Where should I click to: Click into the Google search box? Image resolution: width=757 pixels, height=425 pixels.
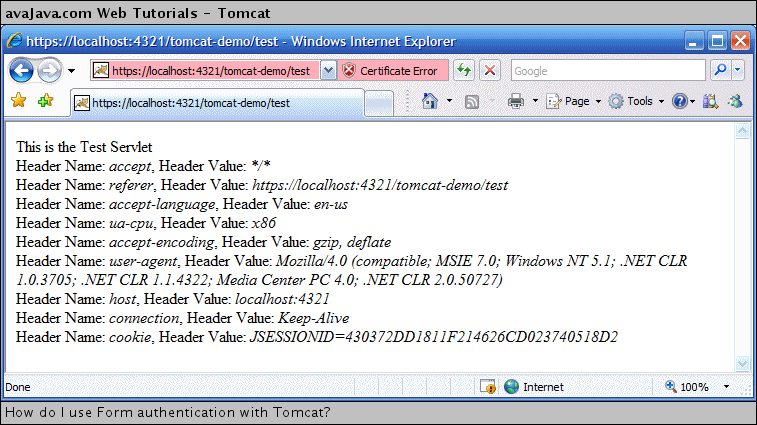point(608,71)
